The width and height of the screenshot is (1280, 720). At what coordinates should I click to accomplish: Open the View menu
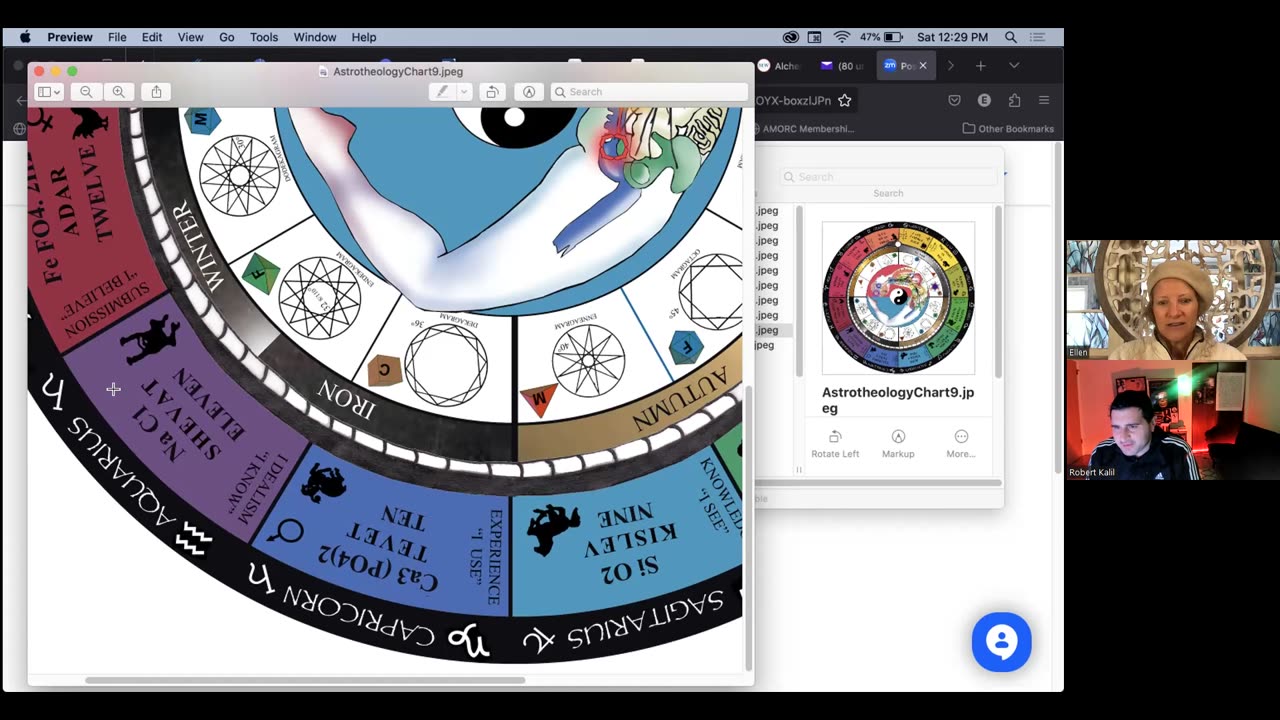click(x=190, y=37)
